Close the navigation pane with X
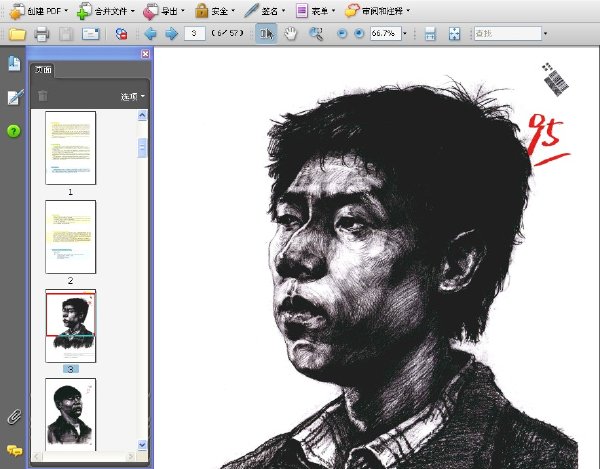The width and height of the screenshot is (600, 469). [145, 54]
